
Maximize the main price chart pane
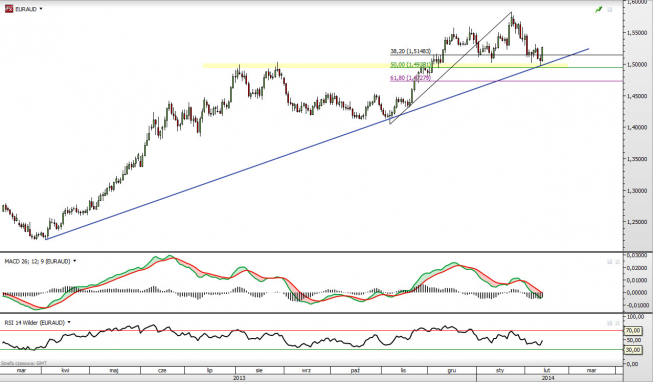pyautogui.click(x=610, y=10)
